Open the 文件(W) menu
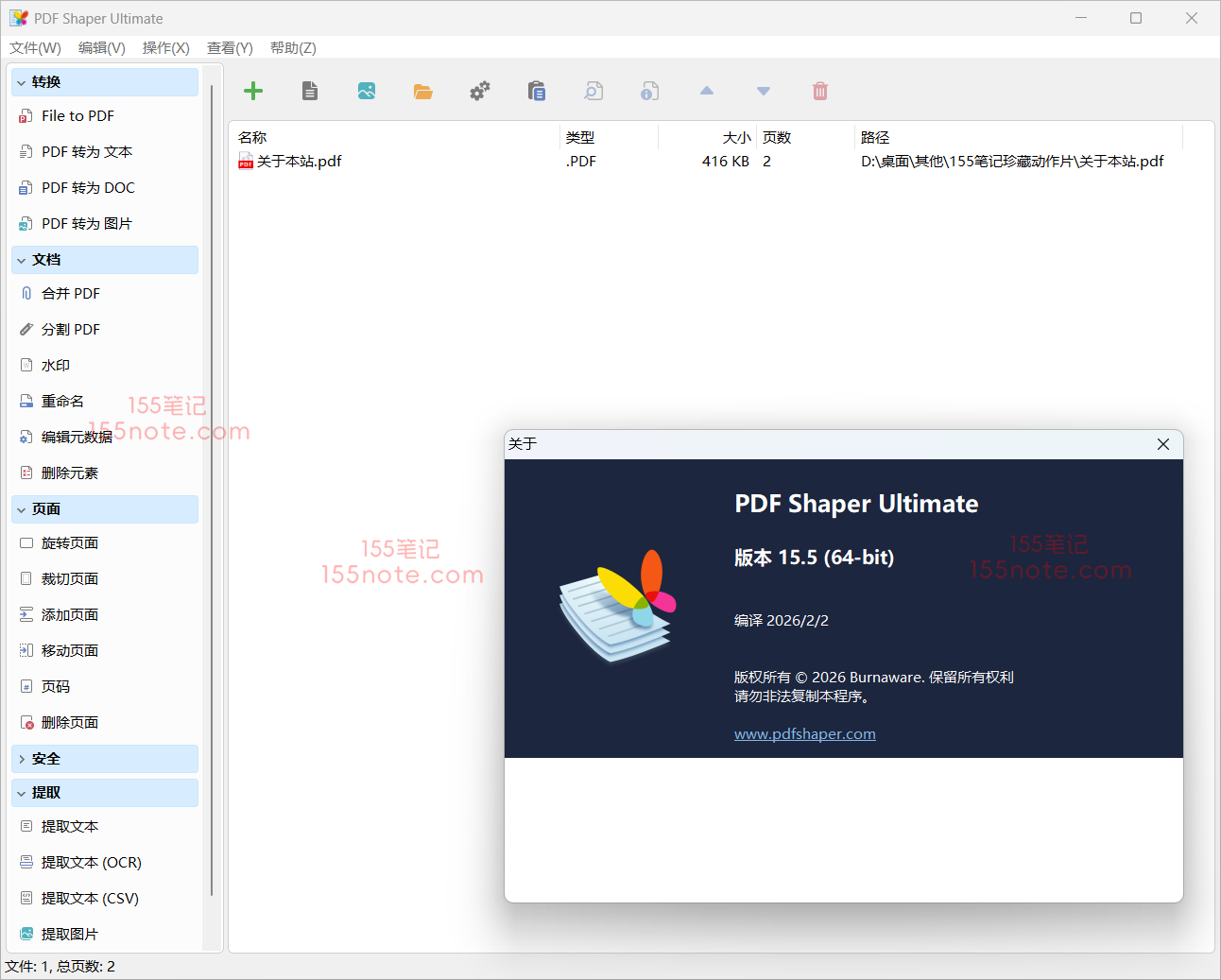This screenshot has height=980, width=1221. (35, 48)
